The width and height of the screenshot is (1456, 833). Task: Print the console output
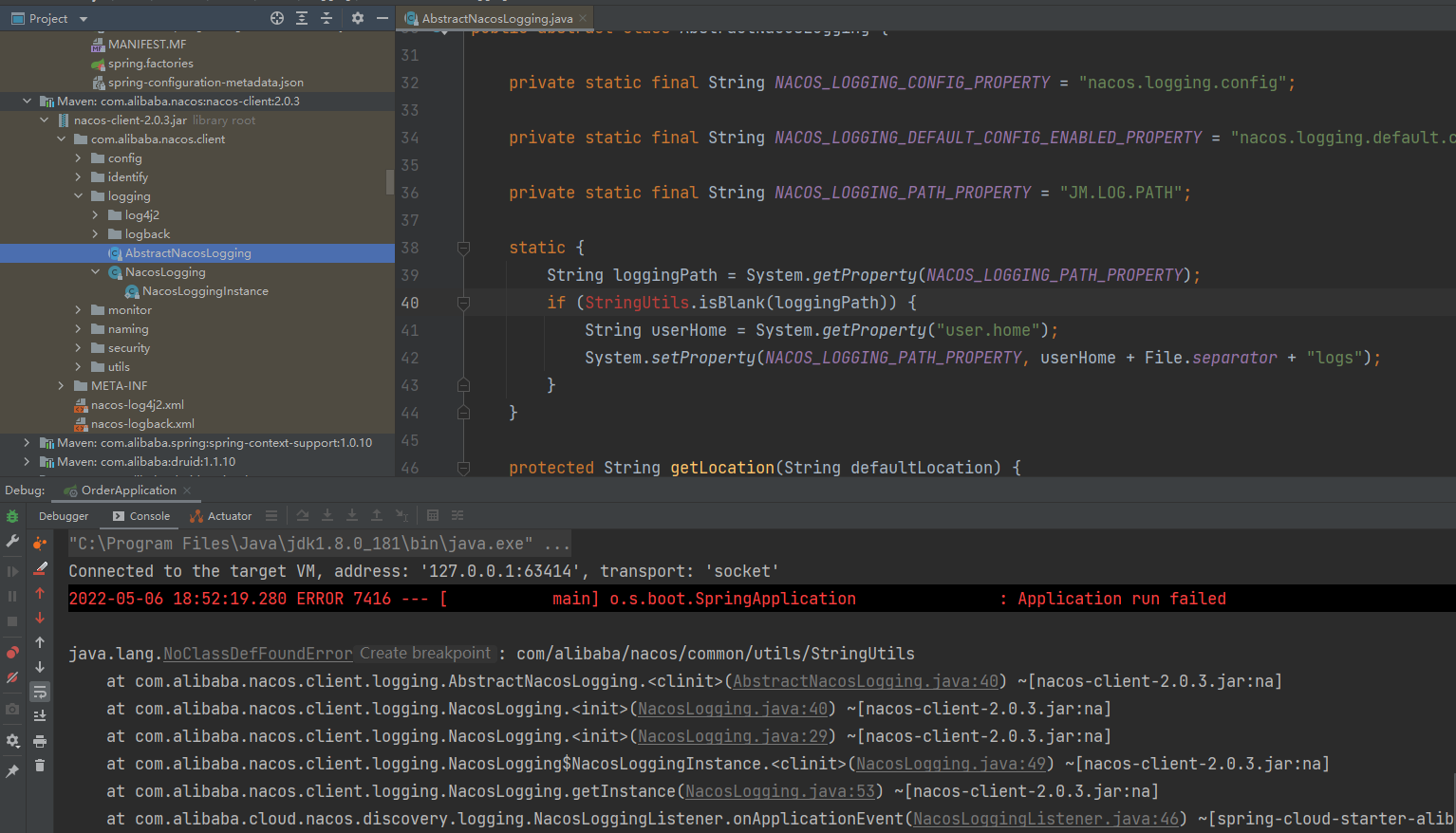(39, 739)
